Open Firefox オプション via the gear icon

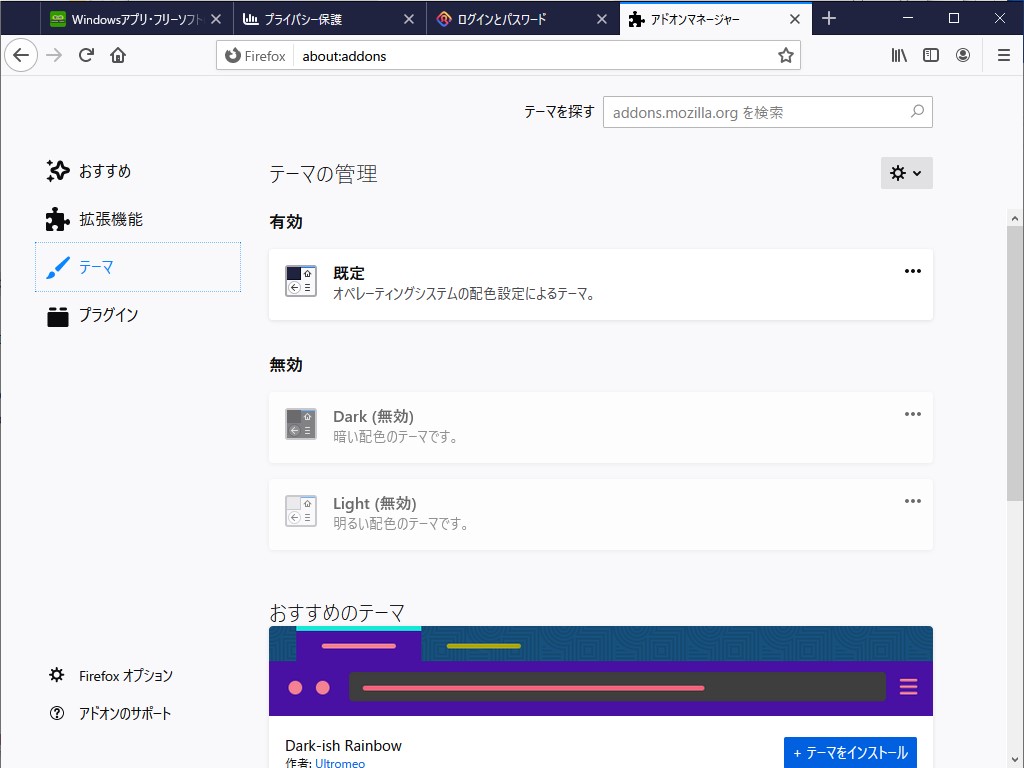(x=121, y=675)
